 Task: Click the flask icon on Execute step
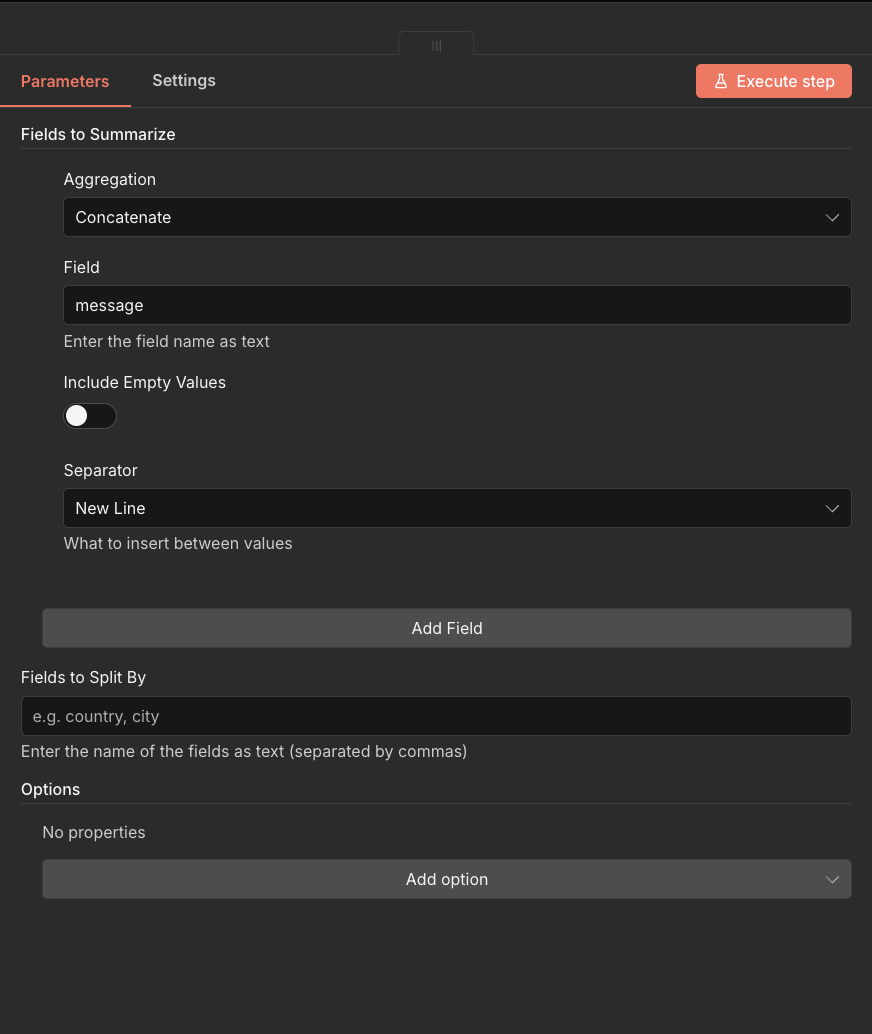click(x=722, y=81)
